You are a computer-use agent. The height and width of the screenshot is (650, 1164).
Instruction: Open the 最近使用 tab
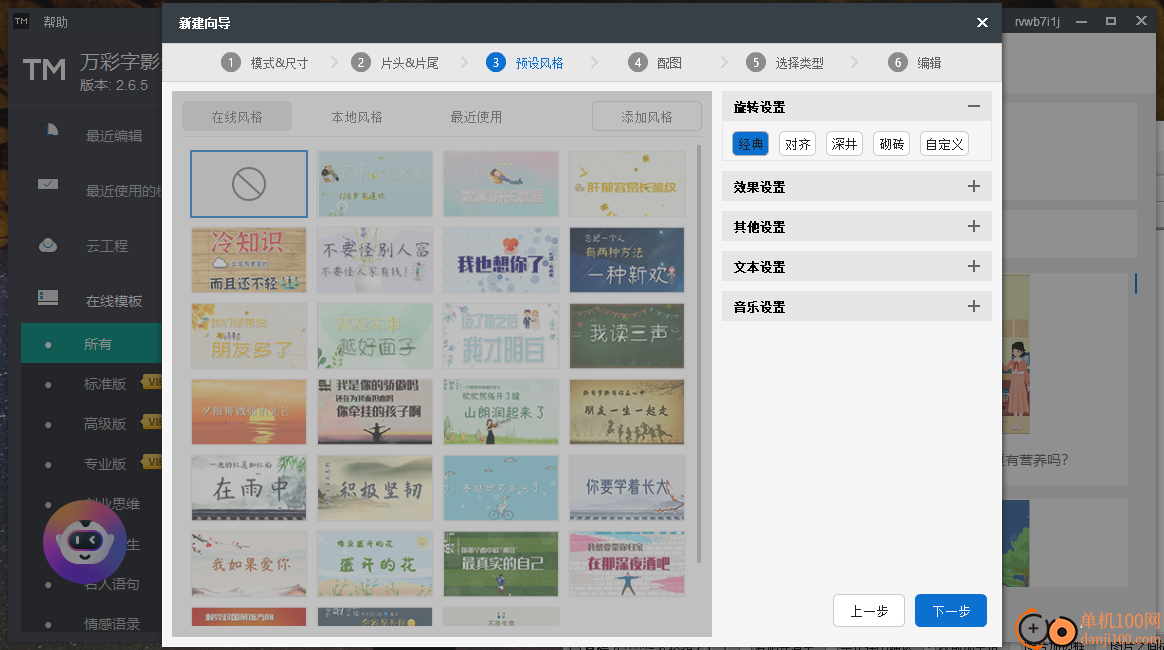coord(477,116)
